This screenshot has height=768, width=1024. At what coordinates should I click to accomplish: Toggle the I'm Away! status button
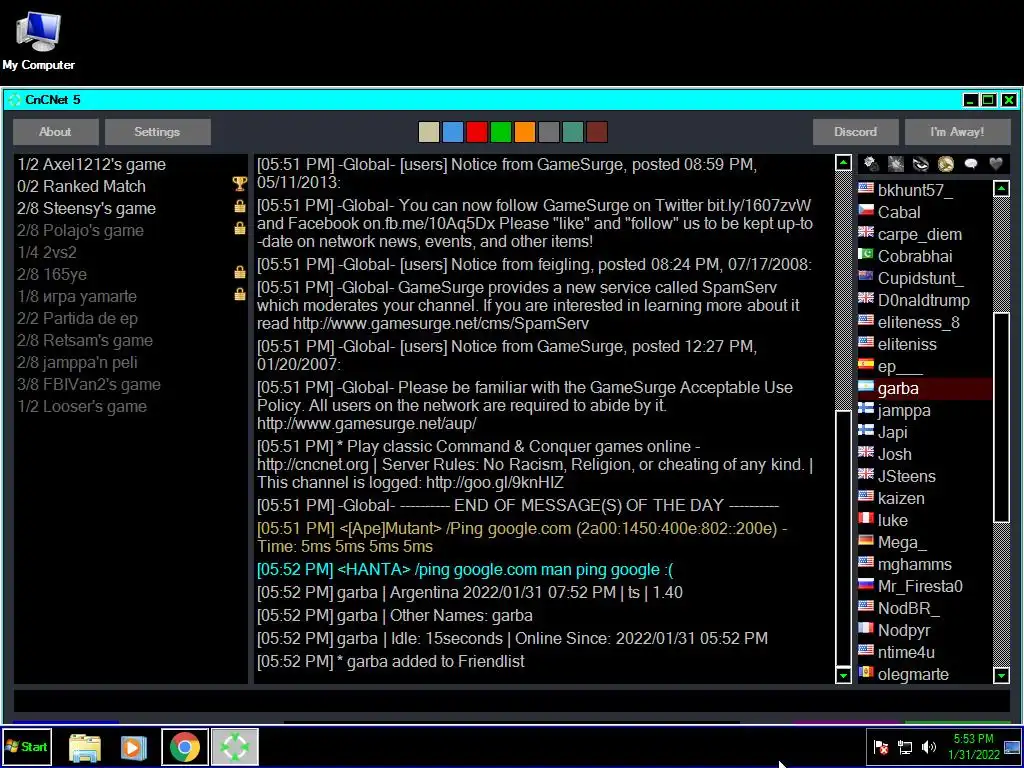tap(957, 132)
